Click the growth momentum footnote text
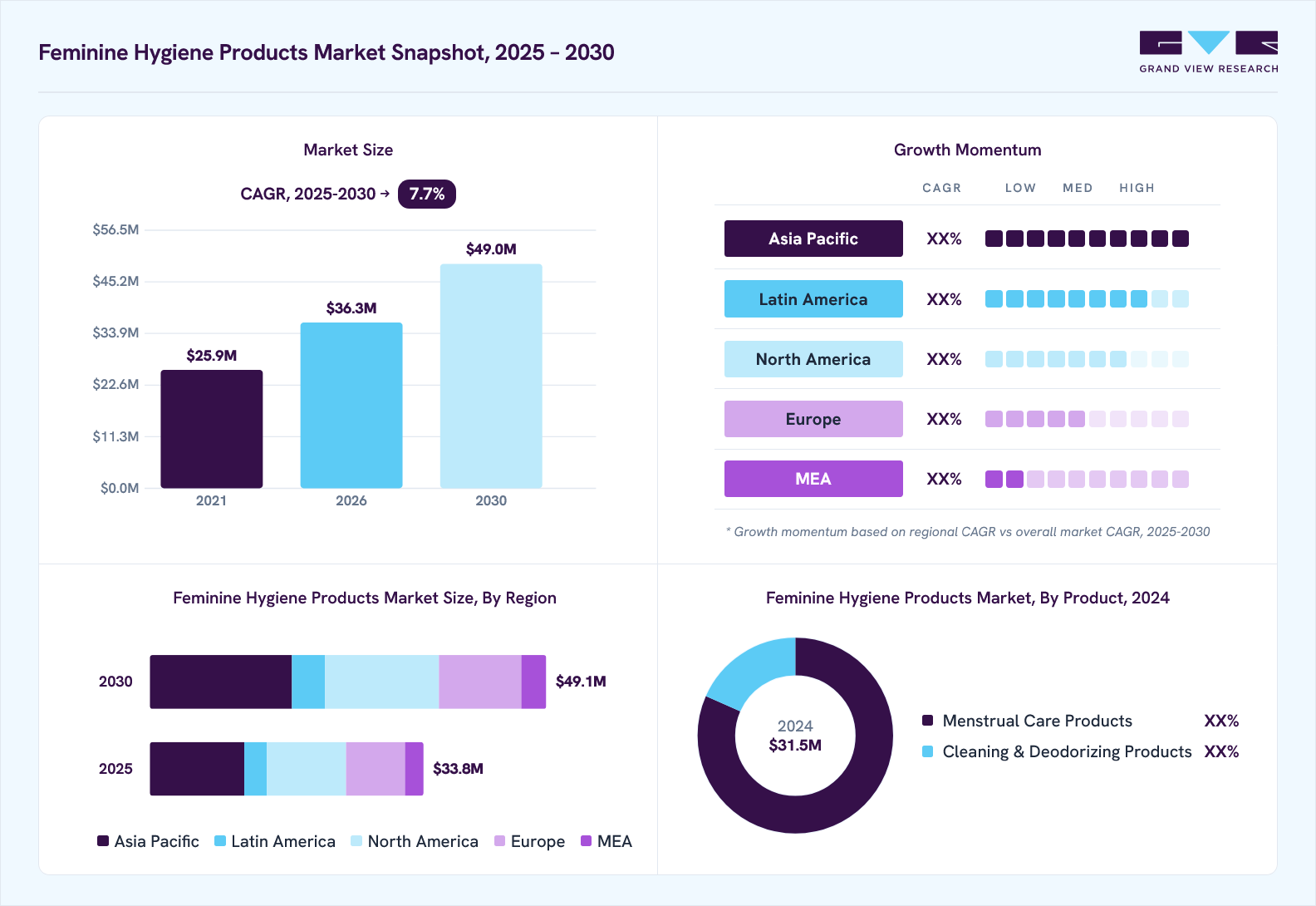The height and width of the screenshot is (906, 1316). point(968,532)
